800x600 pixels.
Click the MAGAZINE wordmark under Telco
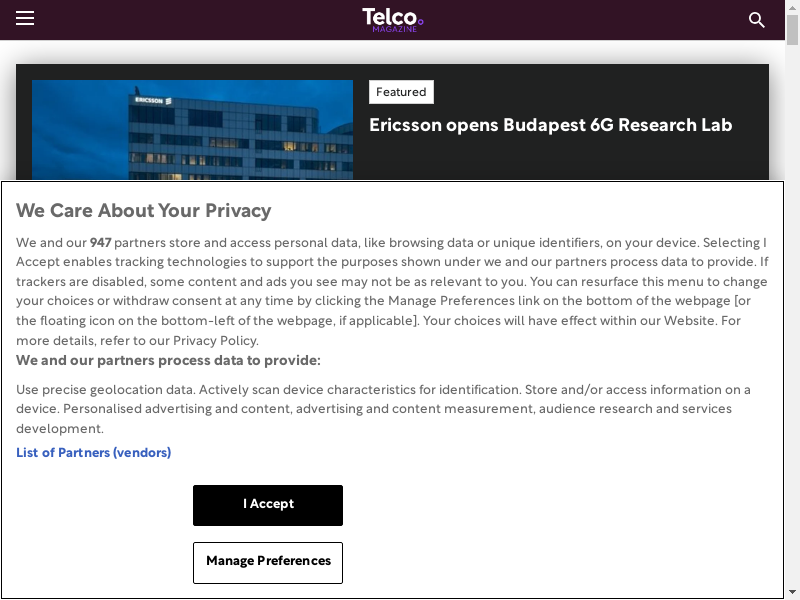(394, 30)
